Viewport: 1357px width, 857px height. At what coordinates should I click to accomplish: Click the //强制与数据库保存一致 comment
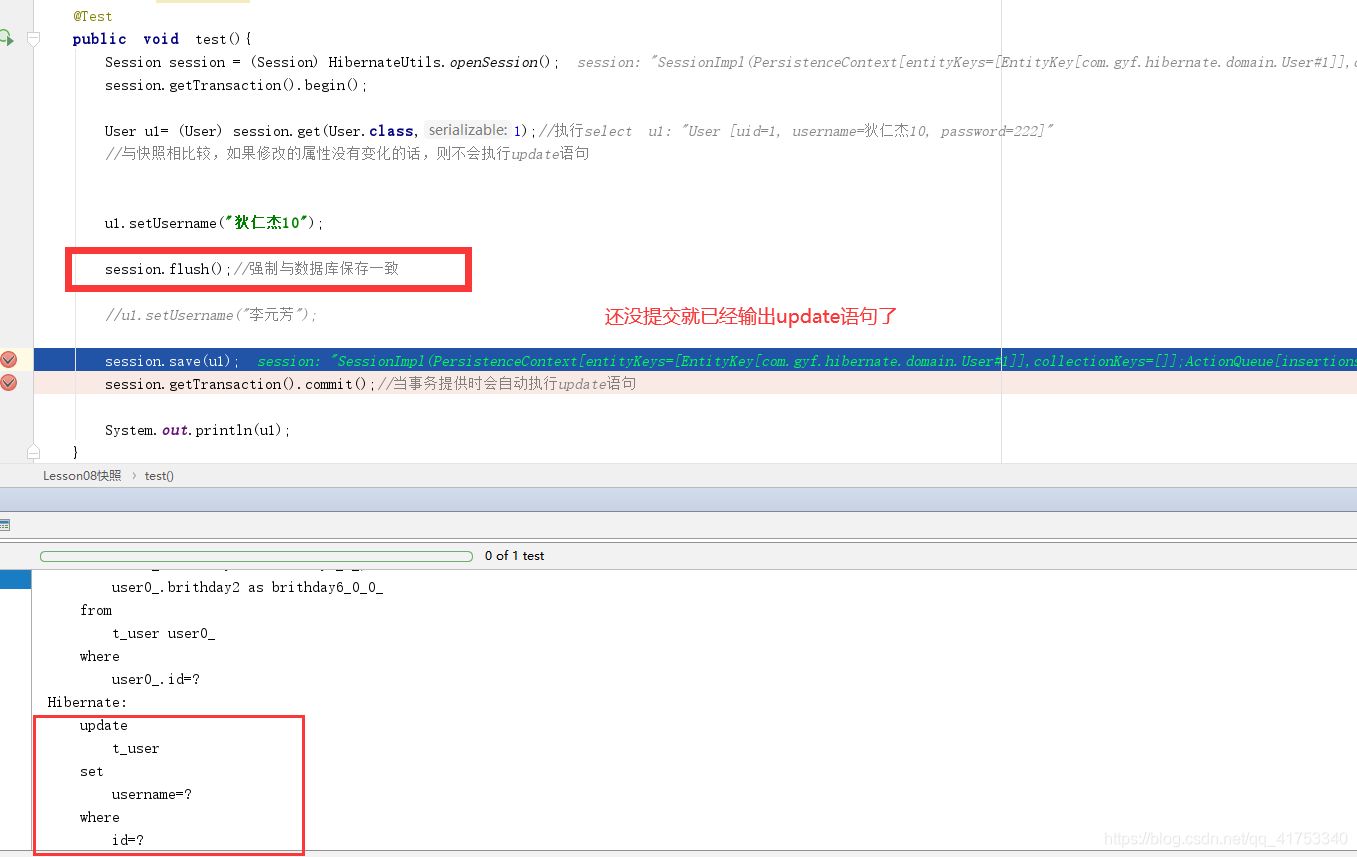point(316,269)
